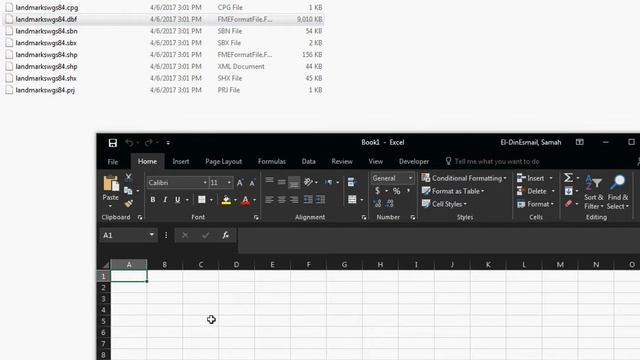Click the Insert Function fx icon

tap(225, 235)
